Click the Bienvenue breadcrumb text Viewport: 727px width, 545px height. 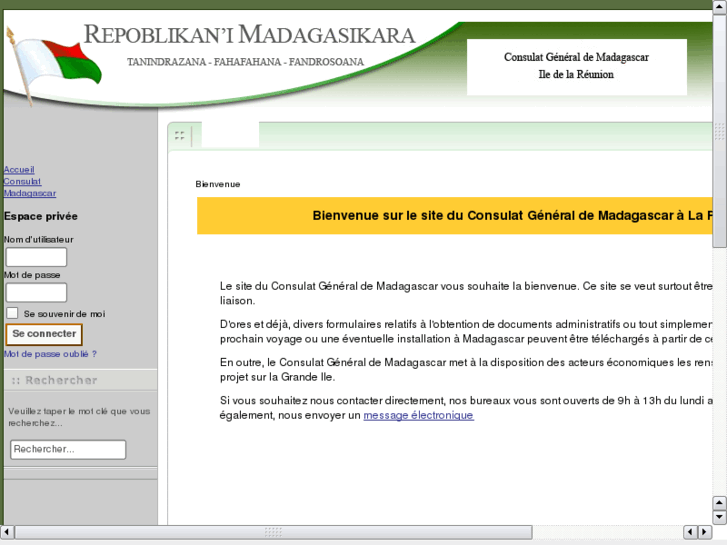[x=218, y=184]
